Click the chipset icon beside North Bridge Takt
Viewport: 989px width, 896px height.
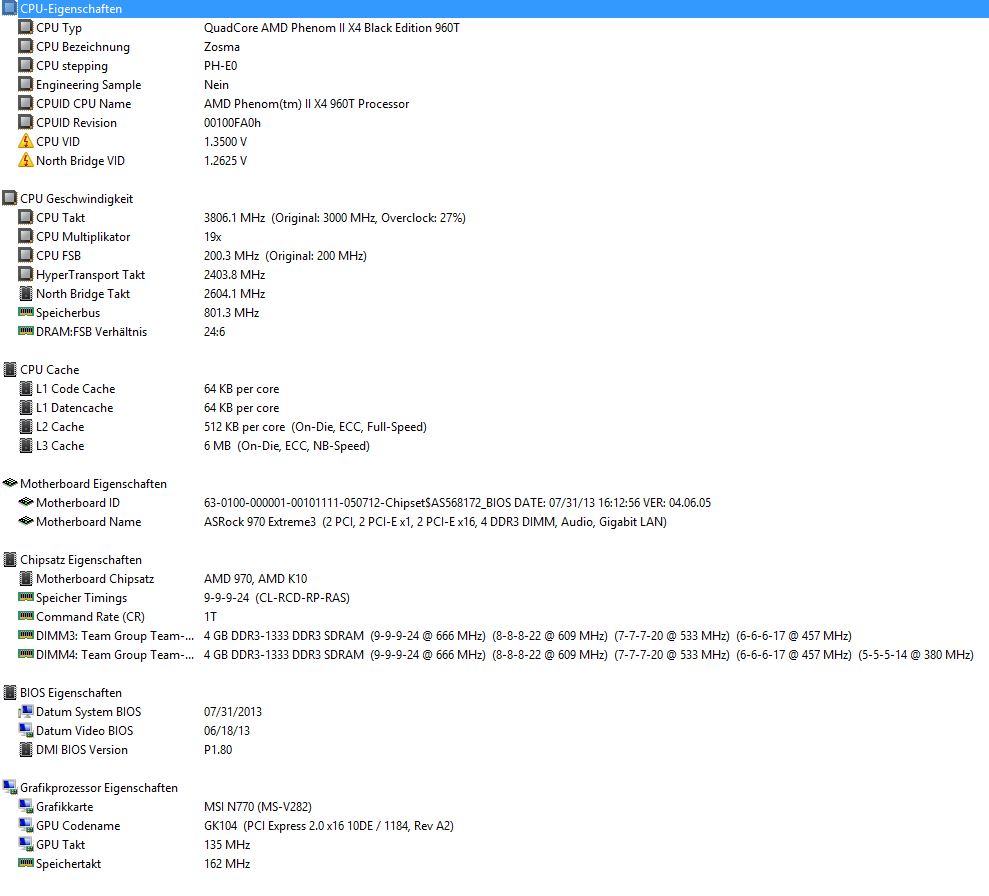[25, 293]
